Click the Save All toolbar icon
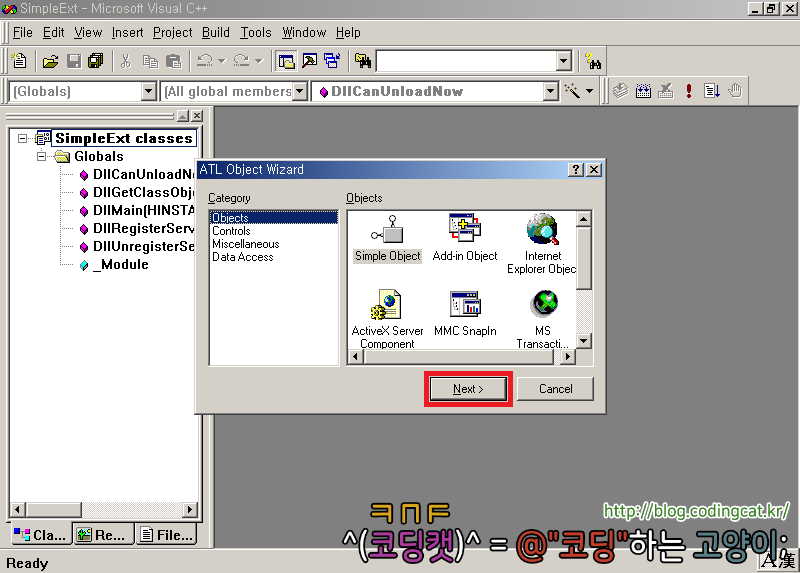This screenshot has height=573, width=800. point(96,61)
